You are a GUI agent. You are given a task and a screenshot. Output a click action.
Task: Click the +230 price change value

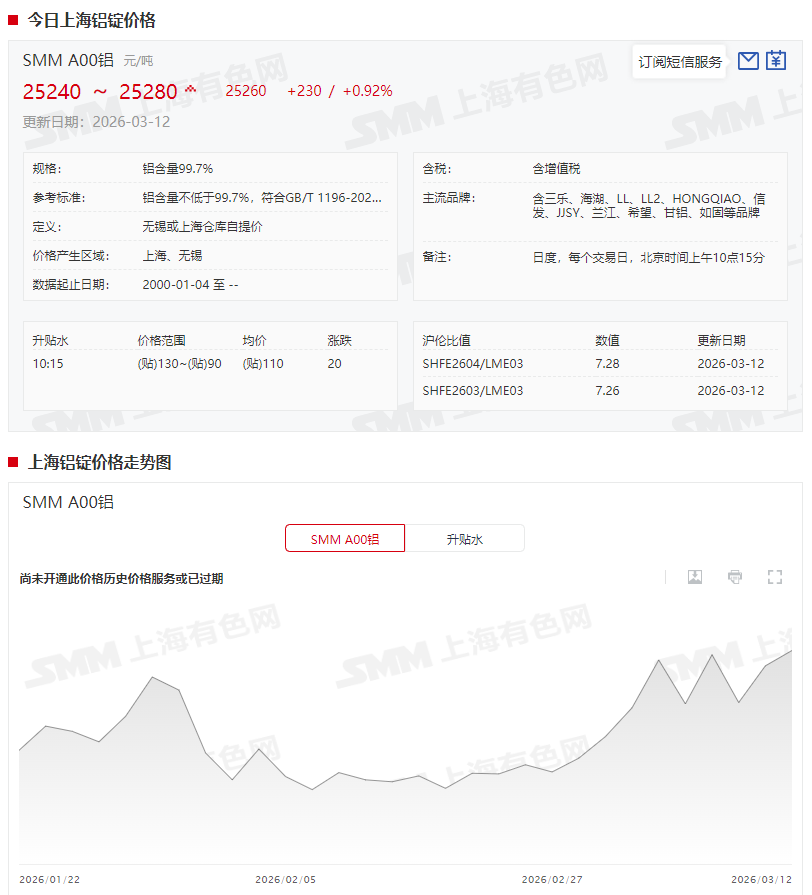tap(304, 91)
